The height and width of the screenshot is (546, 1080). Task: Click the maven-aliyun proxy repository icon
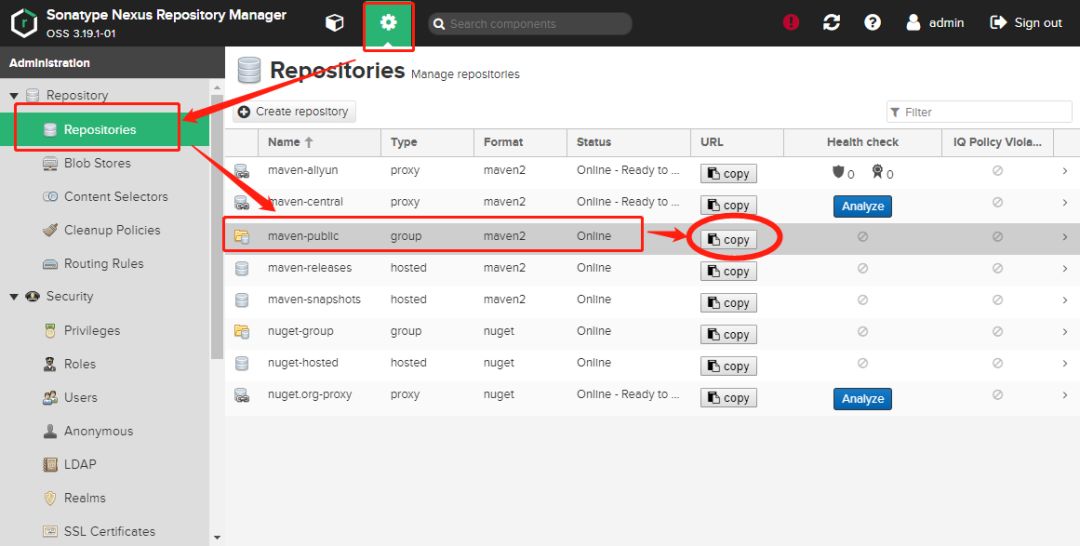click(241, 171)
